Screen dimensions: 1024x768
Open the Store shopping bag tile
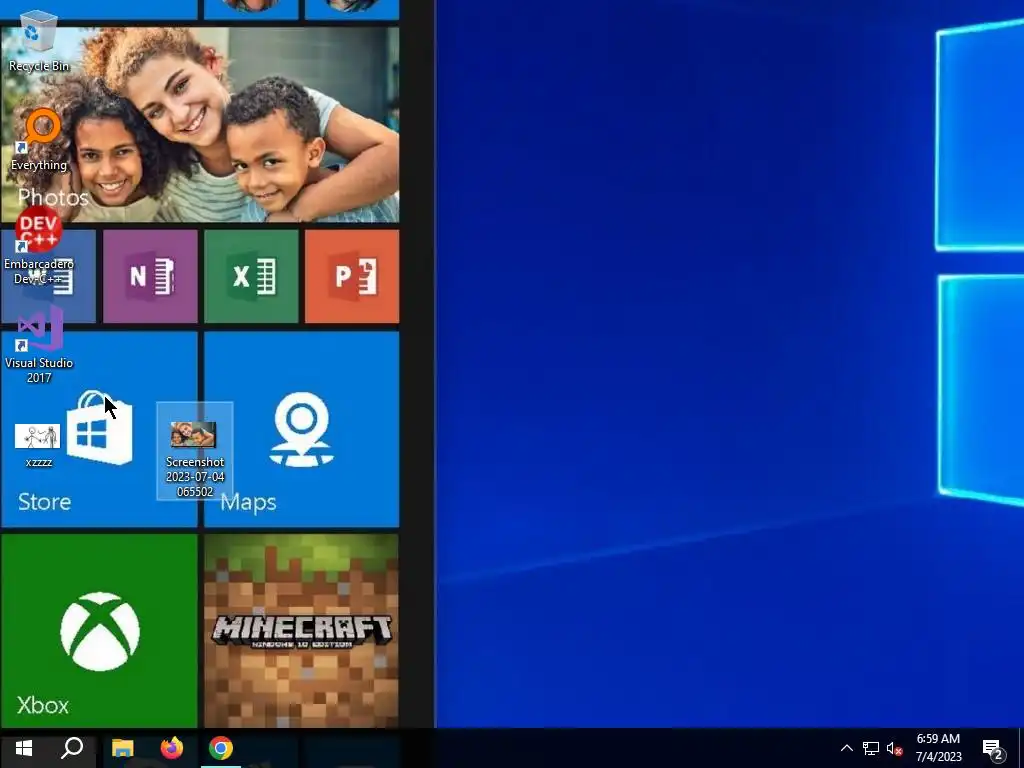[99, 429]
